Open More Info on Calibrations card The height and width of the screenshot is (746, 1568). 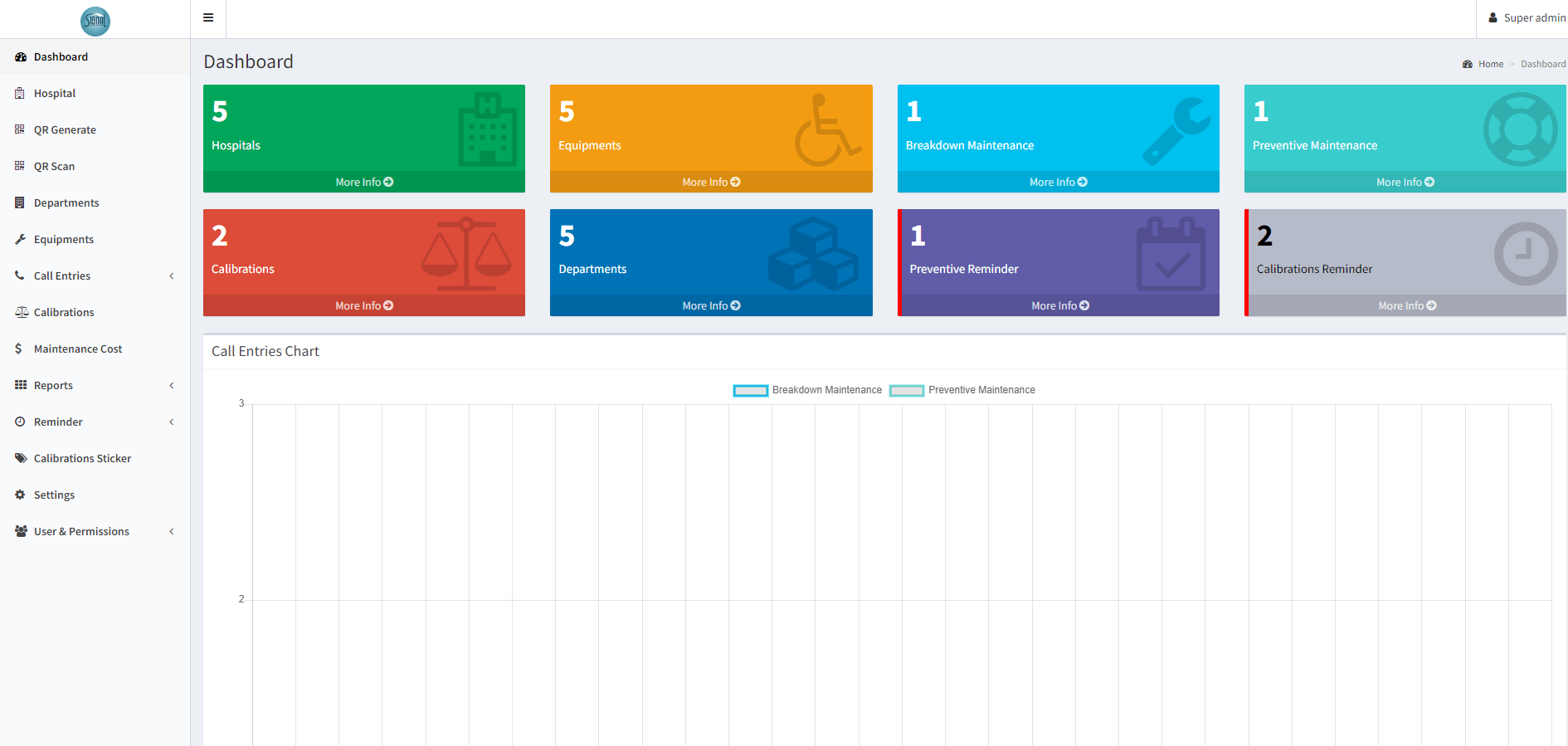[x=364, y=305]
